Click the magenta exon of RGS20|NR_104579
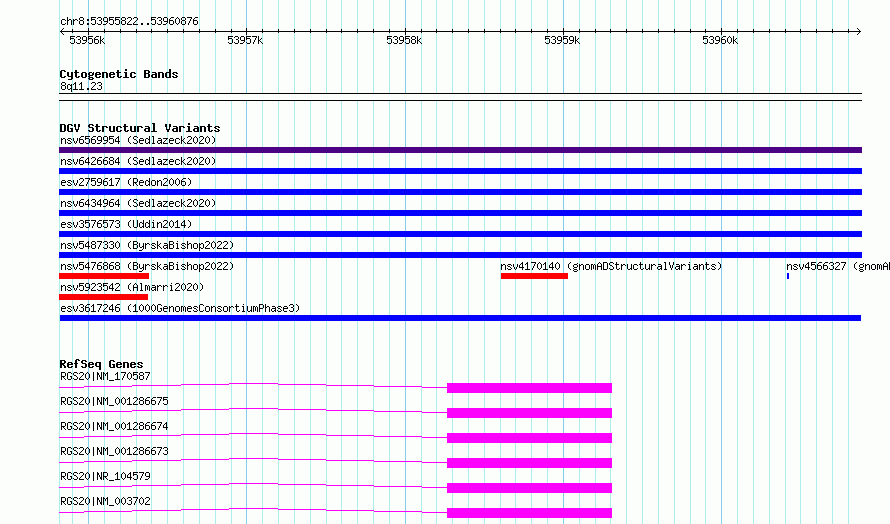890x524 pixels. pyautogui.click(x=530, y=488)
